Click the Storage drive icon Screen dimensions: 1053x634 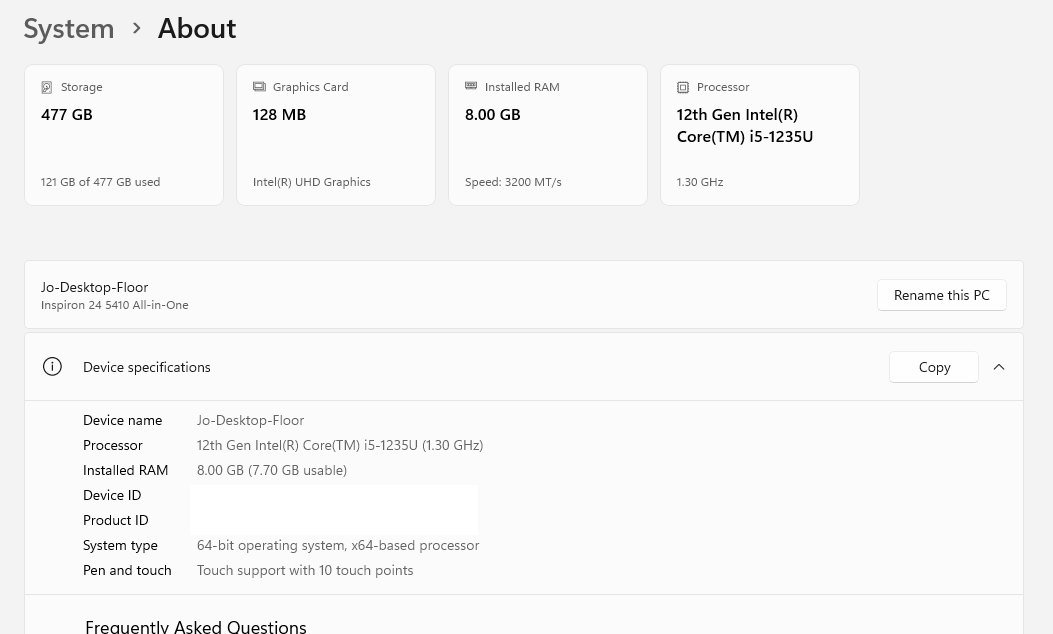pos(47,87)
